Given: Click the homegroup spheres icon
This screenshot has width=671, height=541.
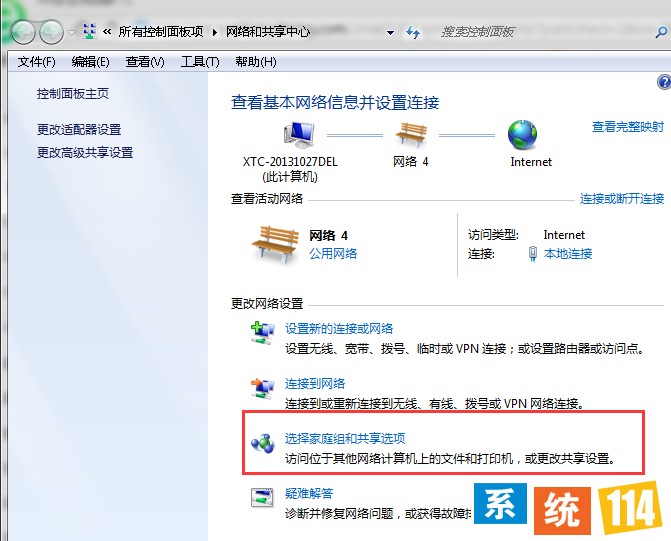Looking at the screenshot, I should [262, 443].
